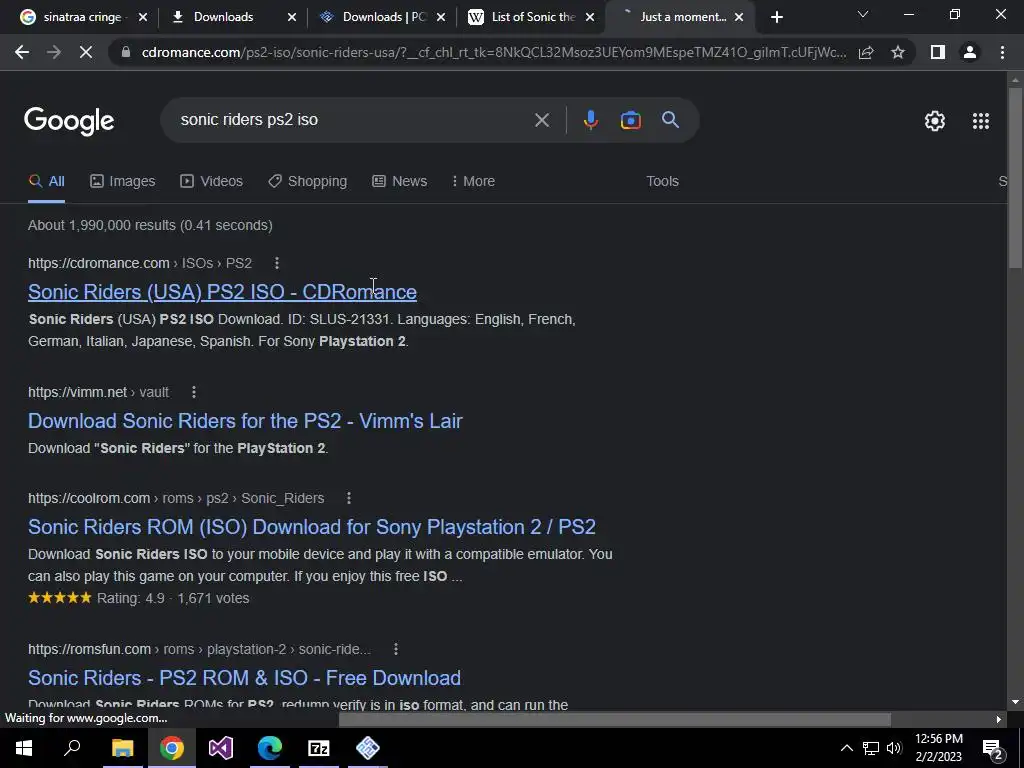Open 'Sonic Riders - PS2 ROM & ISO - Free Download'
The height and width of the screenshot is (768, 1024).
[x=244, y=679]
